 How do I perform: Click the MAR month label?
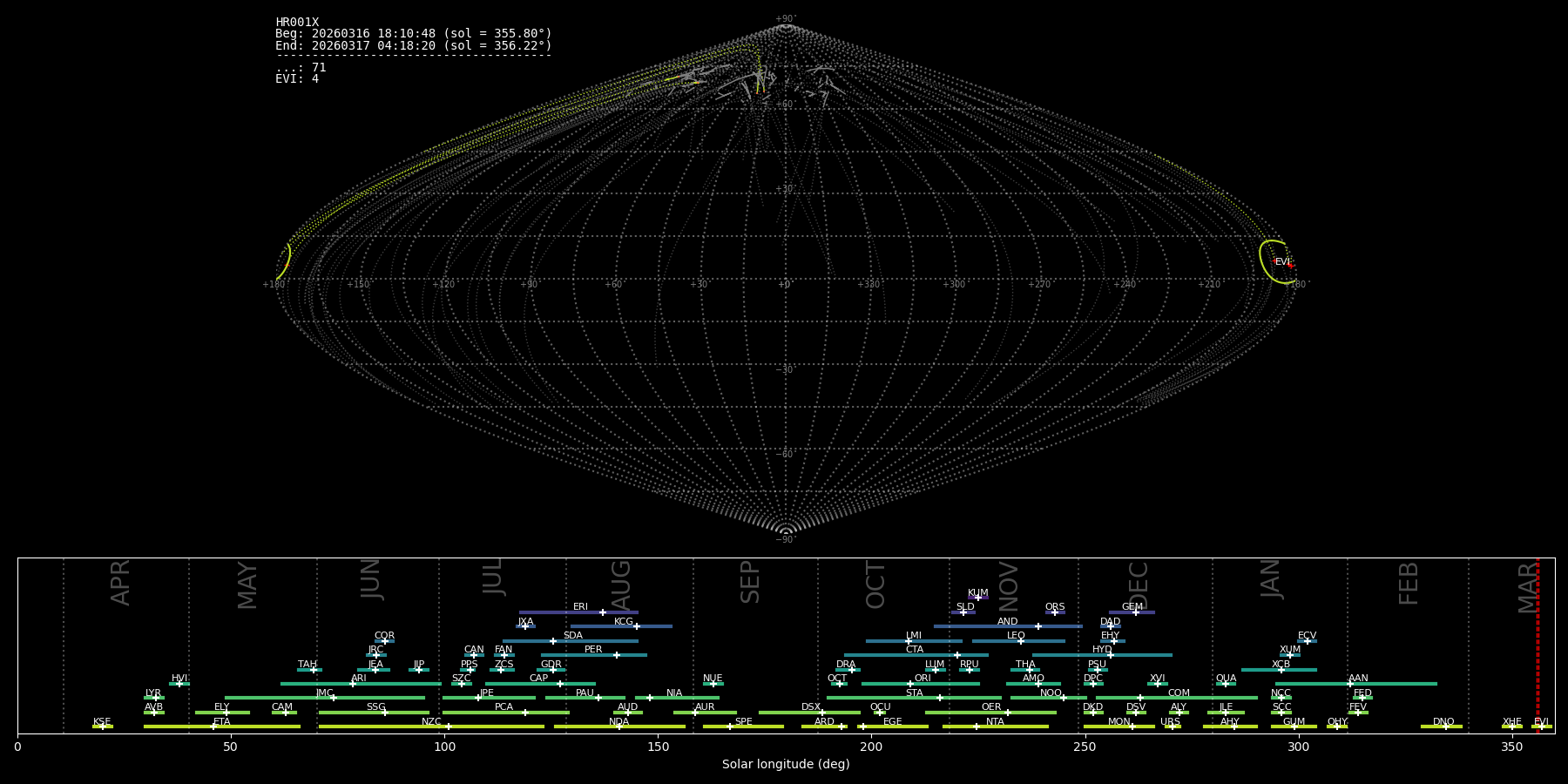pos(1528,587)
